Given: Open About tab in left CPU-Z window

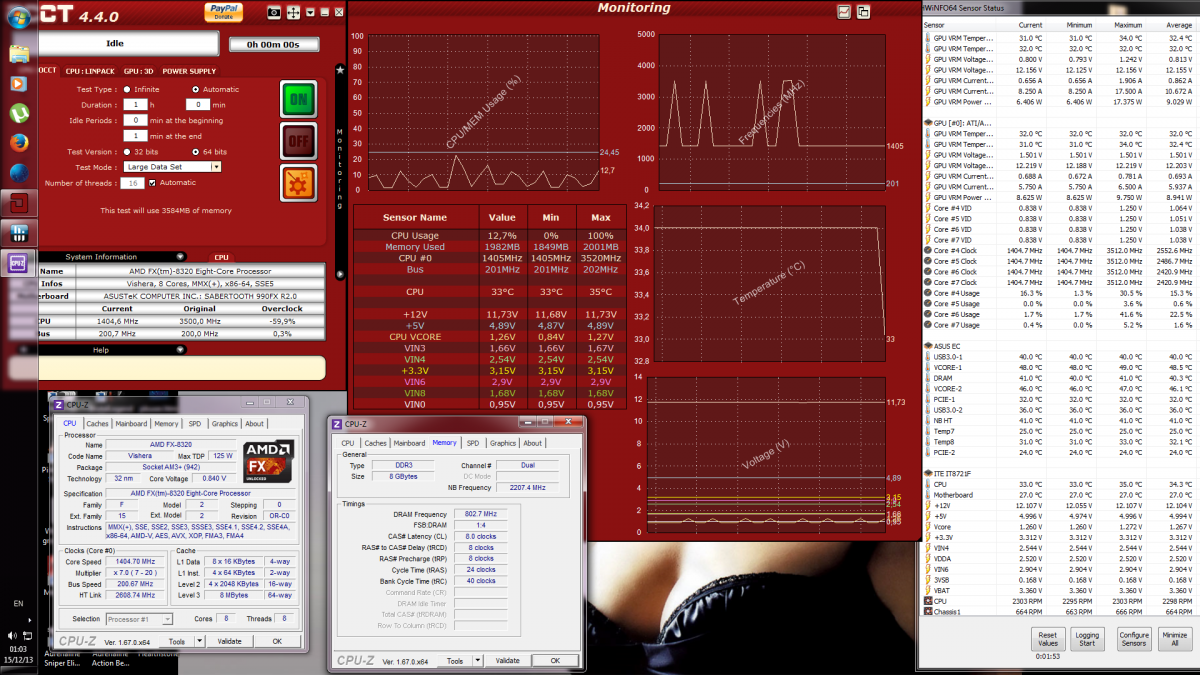Looking at the screenshot, I should [x=255, y=424].
